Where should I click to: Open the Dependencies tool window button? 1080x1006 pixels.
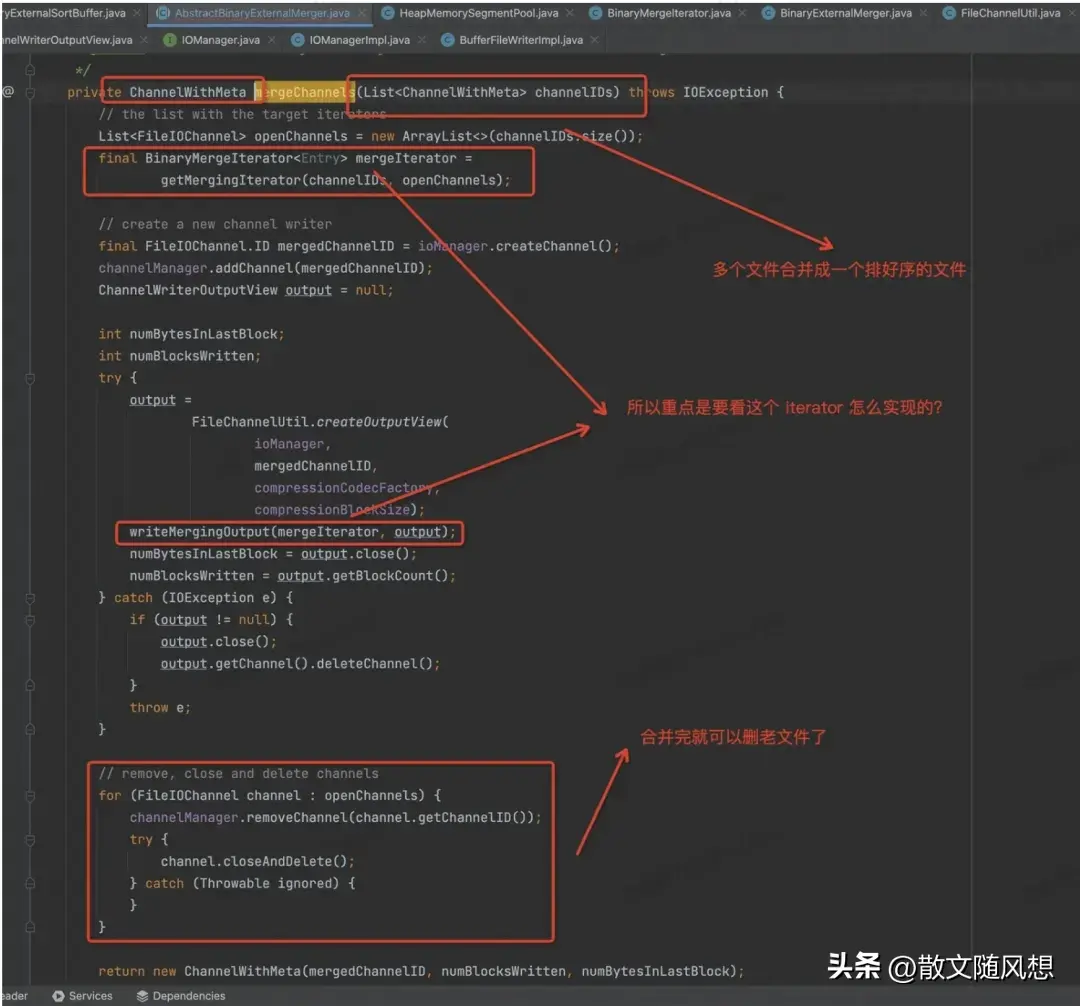[181, 996]
